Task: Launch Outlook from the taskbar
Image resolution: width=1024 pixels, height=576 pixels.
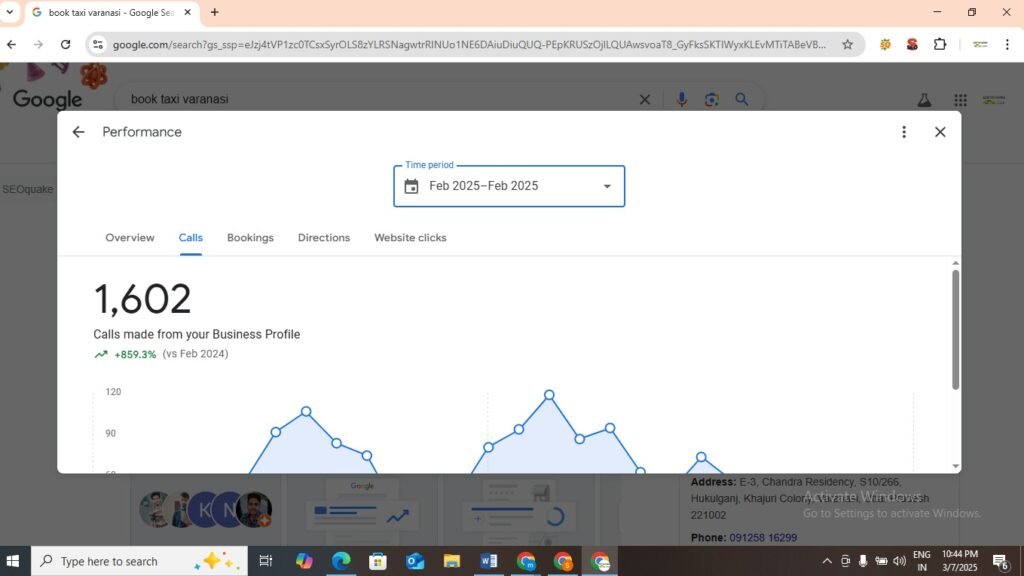Action: [415, 561]
